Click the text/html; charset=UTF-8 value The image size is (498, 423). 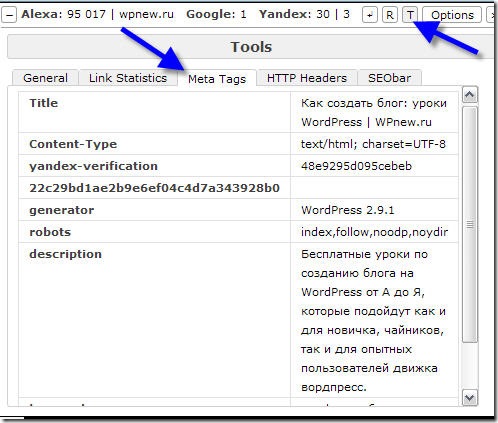(373, 144)
